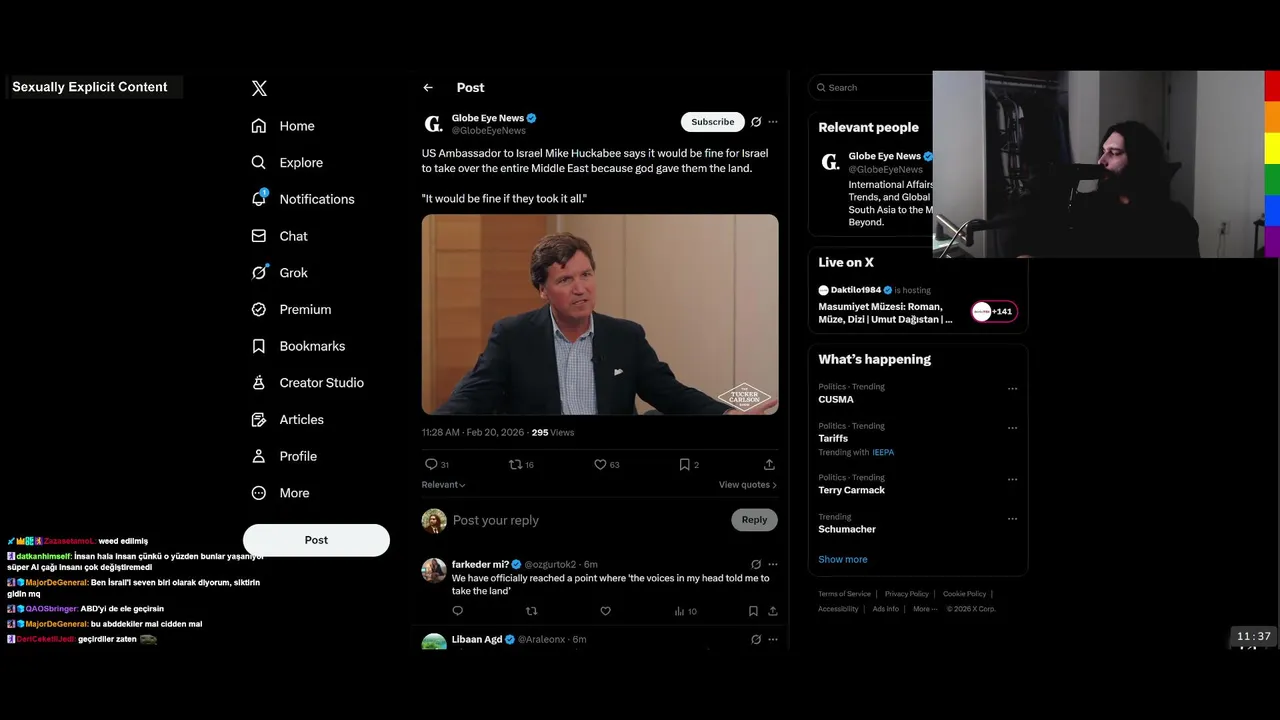The height and width of the screenshot is (720, 1280).
Task: Expand the footer More menu
Action: pos(924,609)
